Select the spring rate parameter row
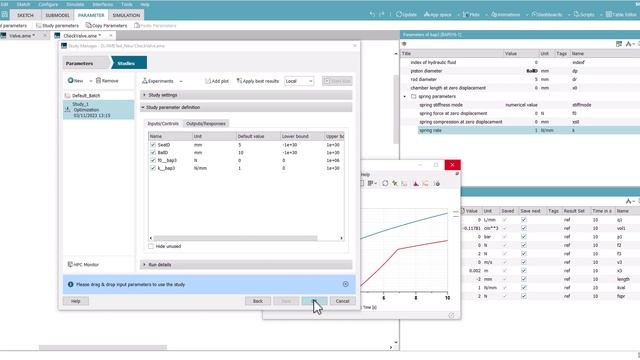The width and height of the screenshot is (640, 360). tap(529, 131)
